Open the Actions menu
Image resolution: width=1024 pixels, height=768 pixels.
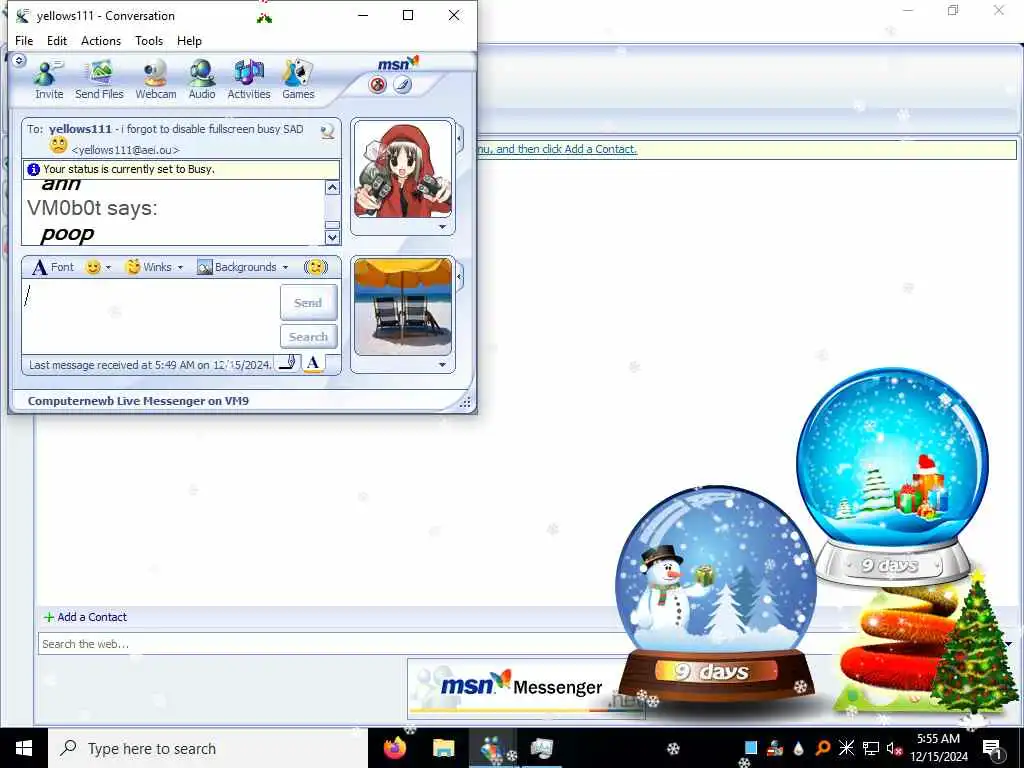click(101, 40)
